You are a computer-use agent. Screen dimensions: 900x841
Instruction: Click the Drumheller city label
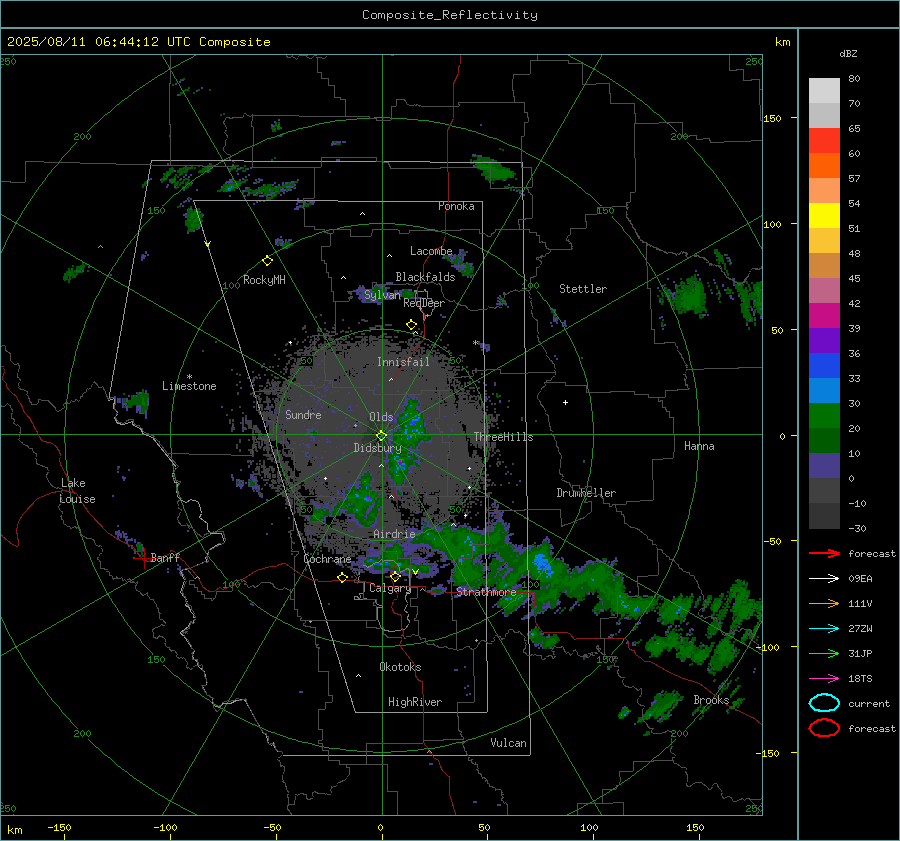pyautogui.click(x=586, y=493)
